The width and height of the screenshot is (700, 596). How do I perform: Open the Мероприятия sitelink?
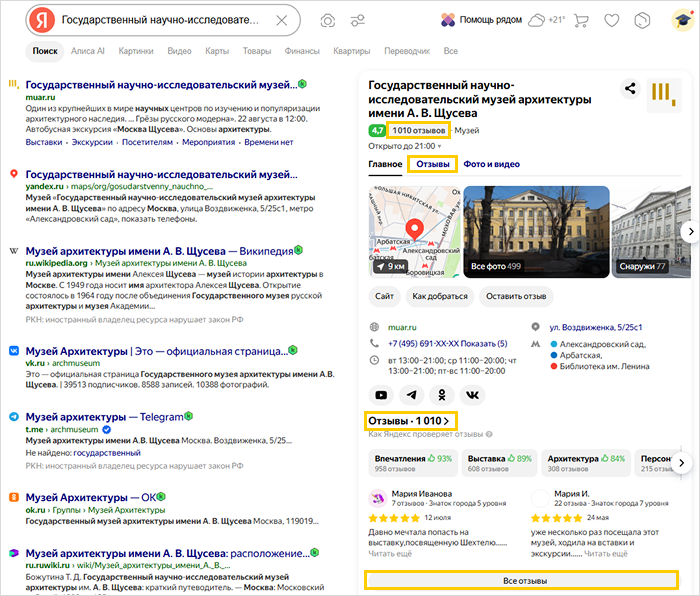click(208, 142)
